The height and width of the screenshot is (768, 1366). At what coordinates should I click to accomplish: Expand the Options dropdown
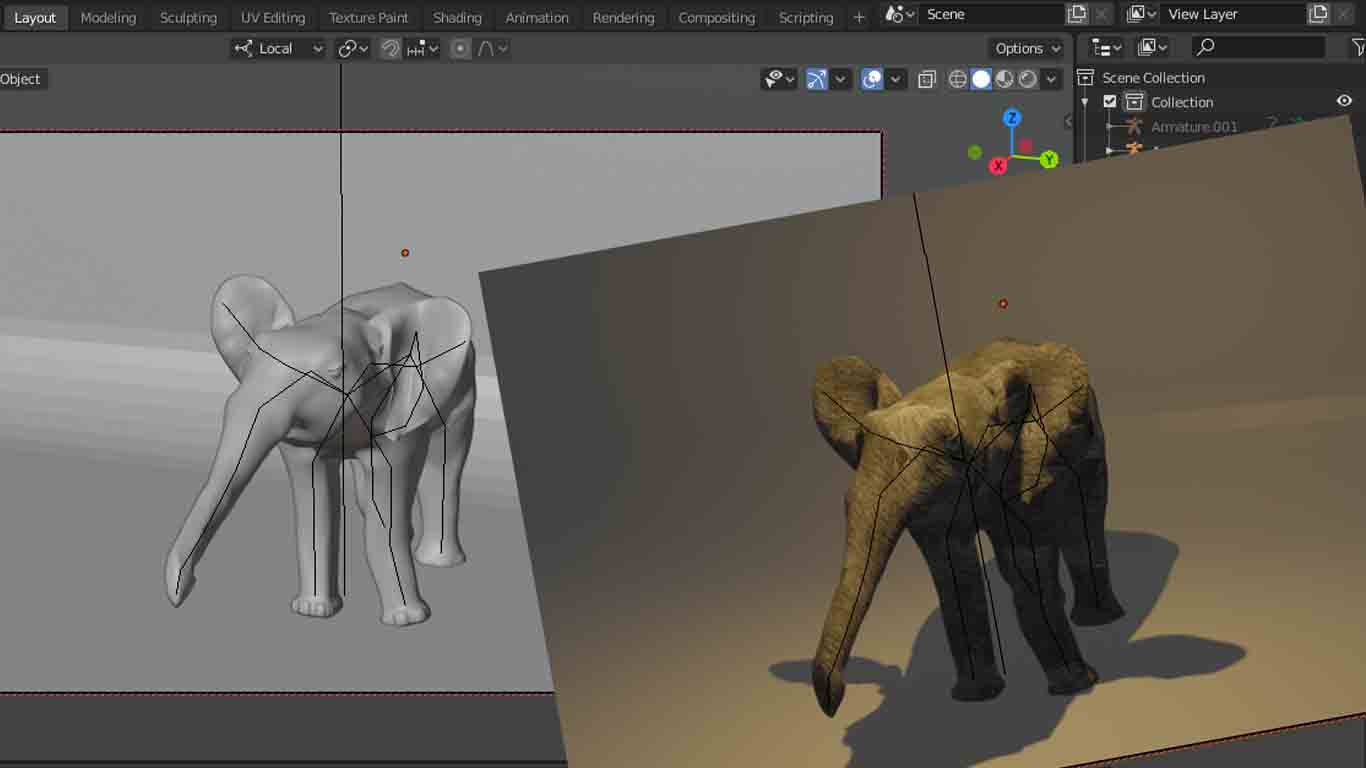(x=1026, y=48)
